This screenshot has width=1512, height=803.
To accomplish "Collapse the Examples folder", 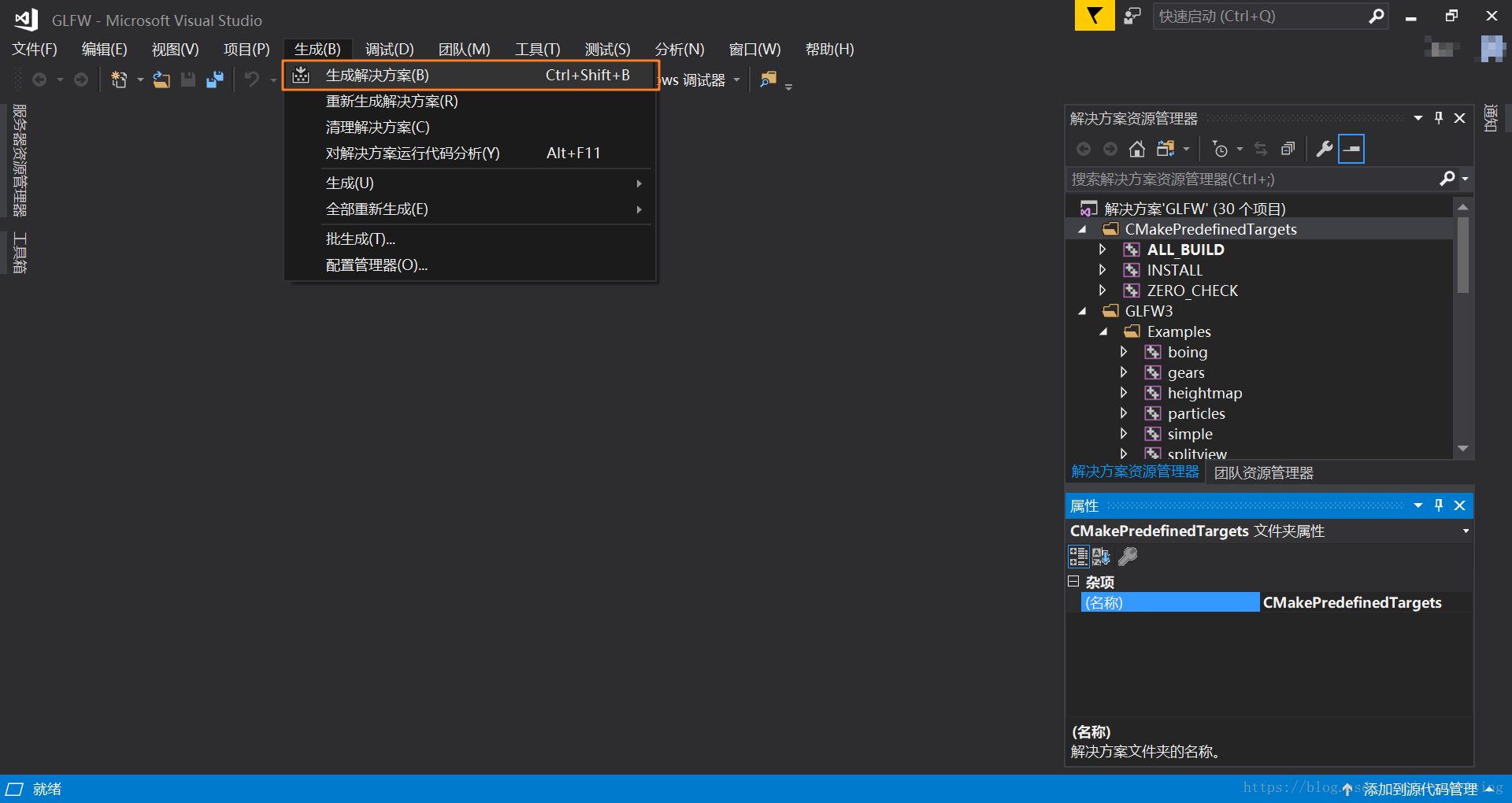I will click(1103, 331).
